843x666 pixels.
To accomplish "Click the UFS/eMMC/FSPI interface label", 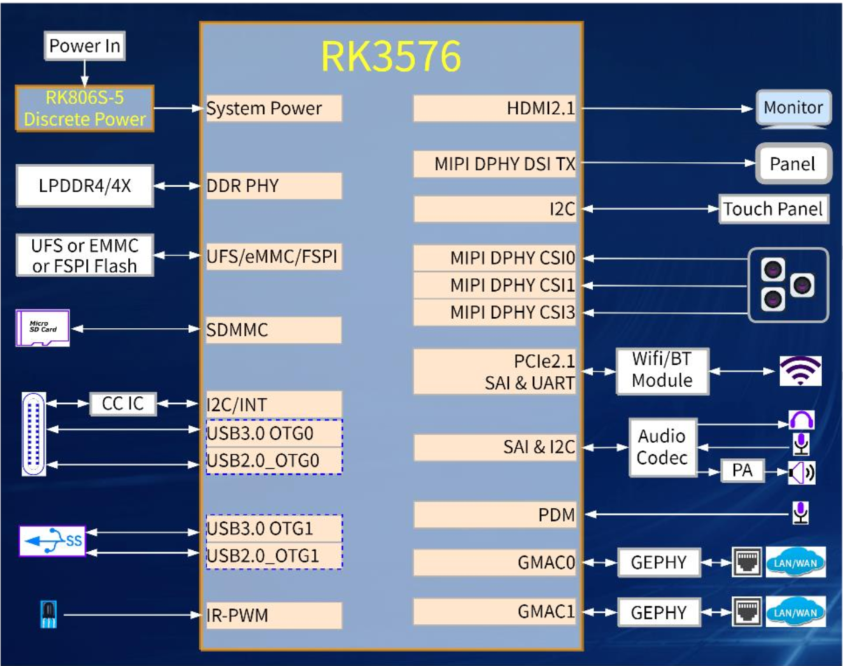I will [x=274, y=256].
